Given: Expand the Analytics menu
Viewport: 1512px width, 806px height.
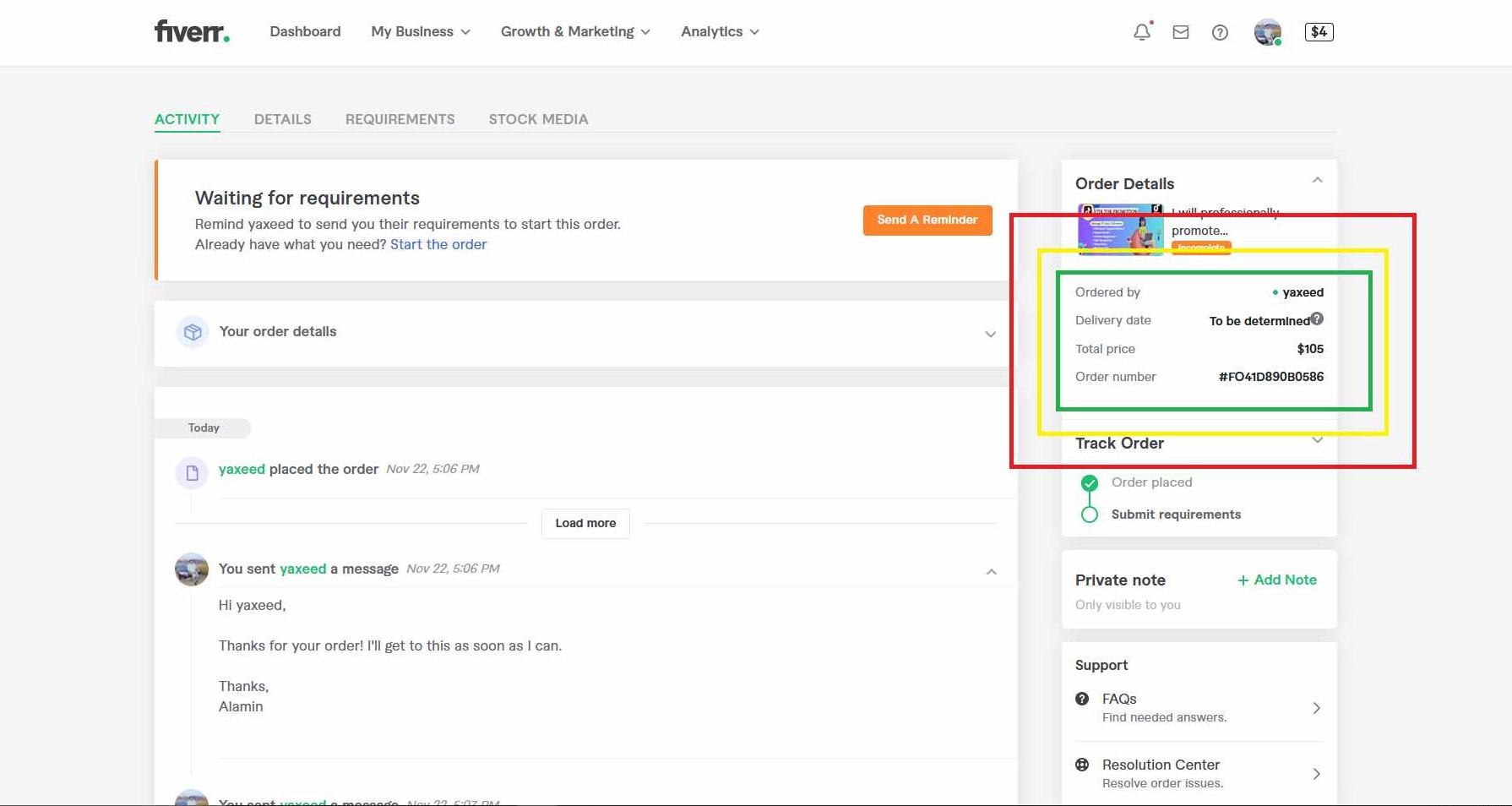Looking at the screenshot, I should [x=720, y=31].
